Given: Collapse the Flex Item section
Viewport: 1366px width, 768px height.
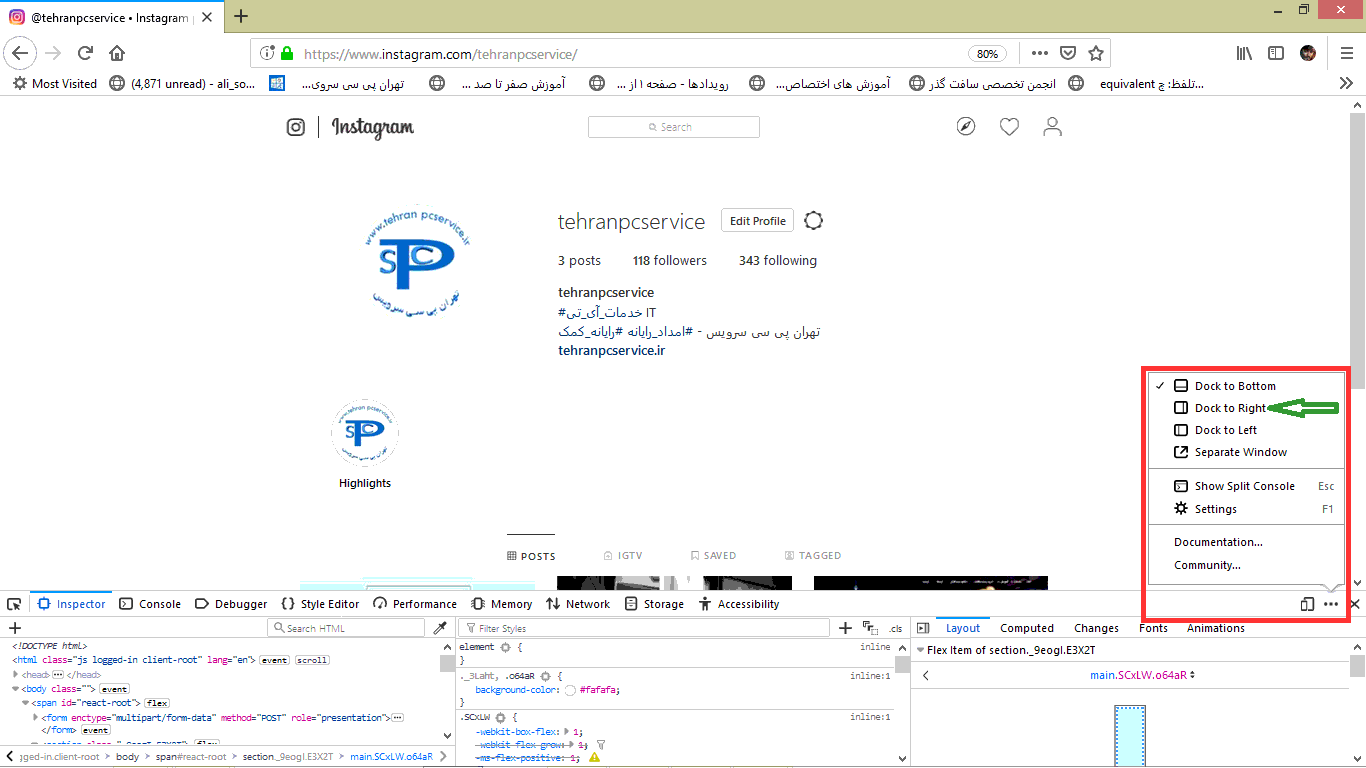Looking at the screenshot, I should [x=920, y=650].
